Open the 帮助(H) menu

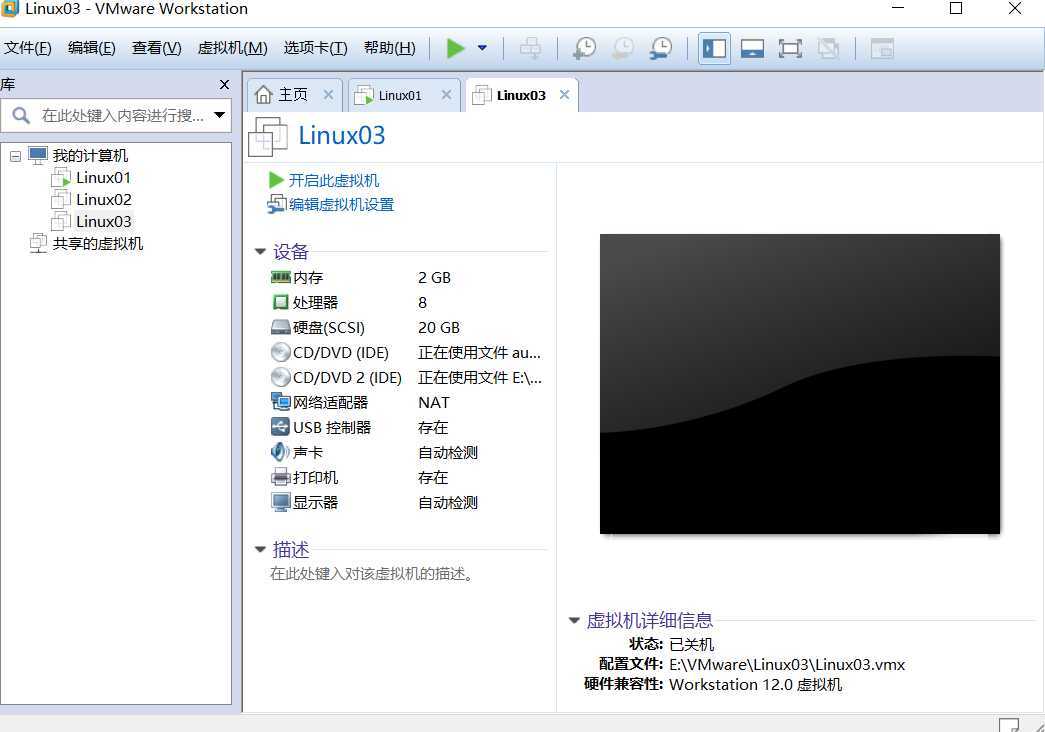coord(389,48)
